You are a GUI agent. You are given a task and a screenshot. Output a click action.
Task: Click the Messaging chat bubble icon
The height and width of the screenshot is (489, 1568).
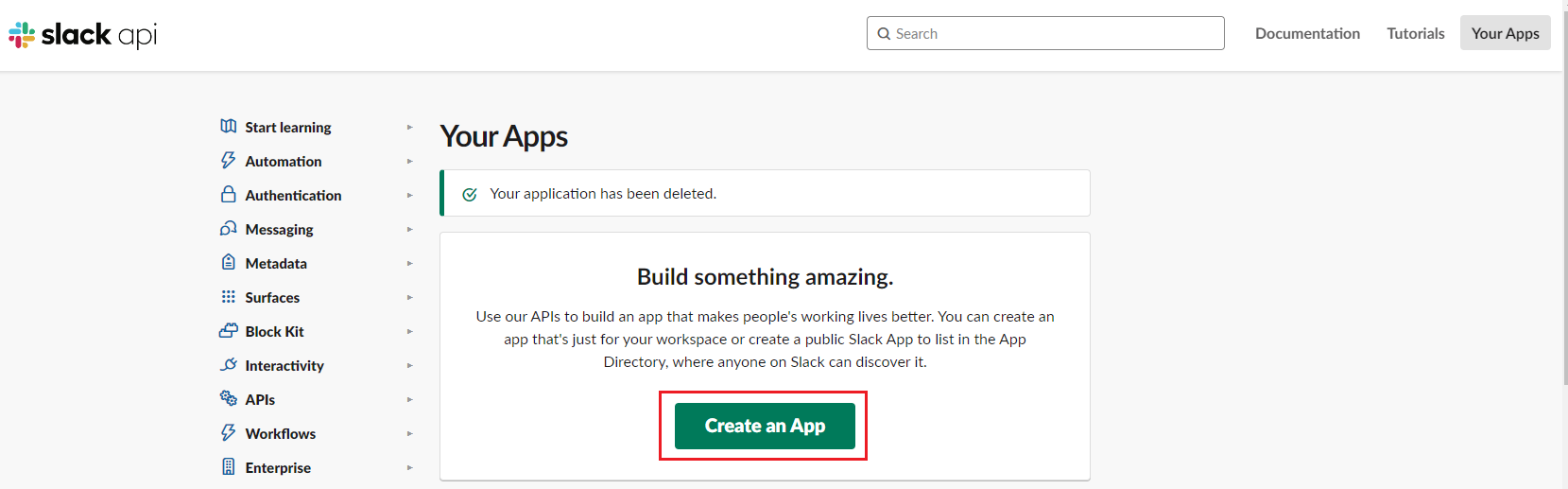tap(228, 228)
